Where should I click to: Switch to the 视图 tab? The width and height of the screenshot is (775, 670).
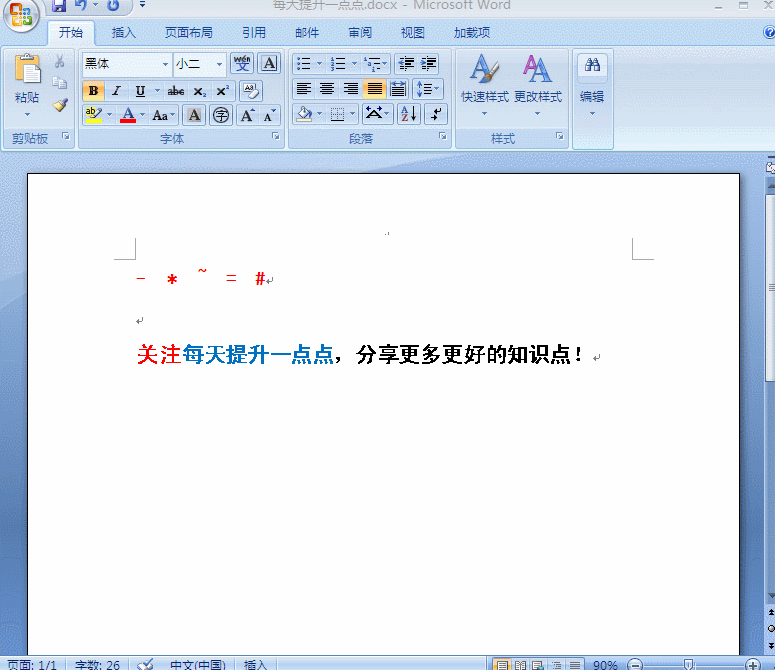(413, 33)
